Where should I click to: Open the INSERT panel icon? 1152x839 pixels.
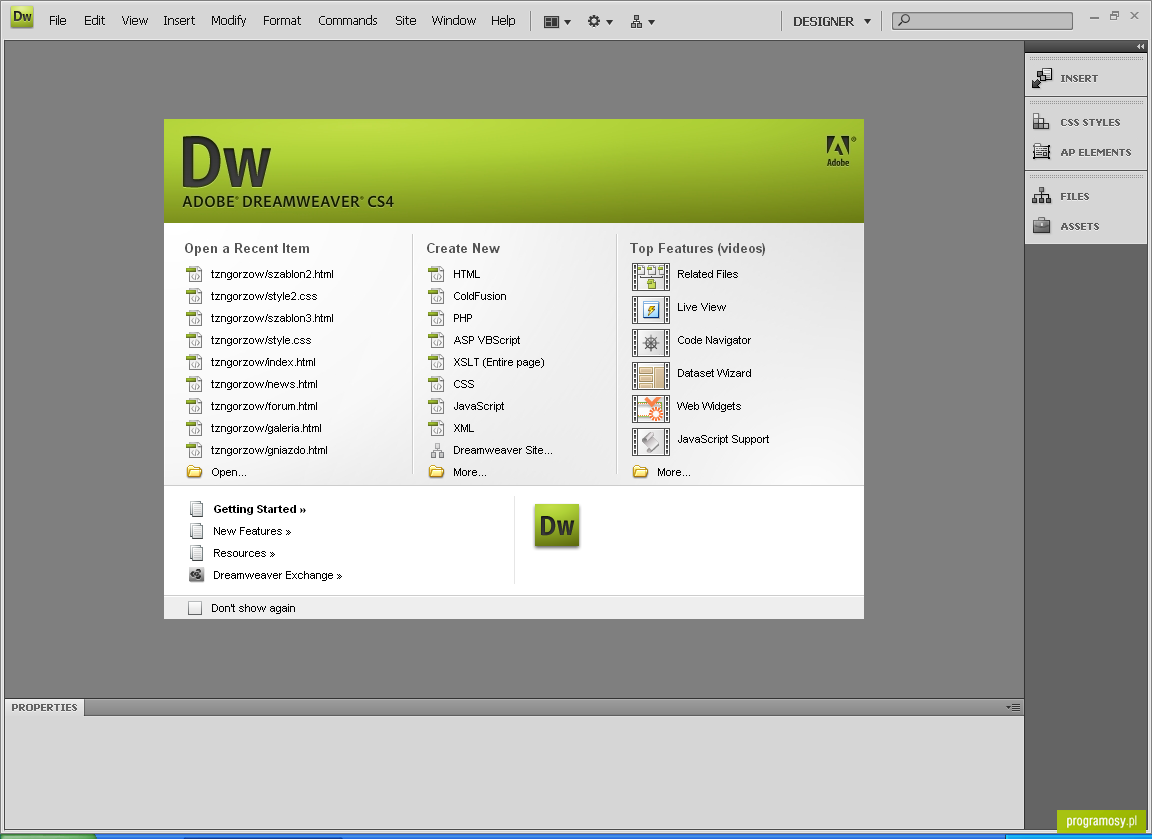point(1042,78)
